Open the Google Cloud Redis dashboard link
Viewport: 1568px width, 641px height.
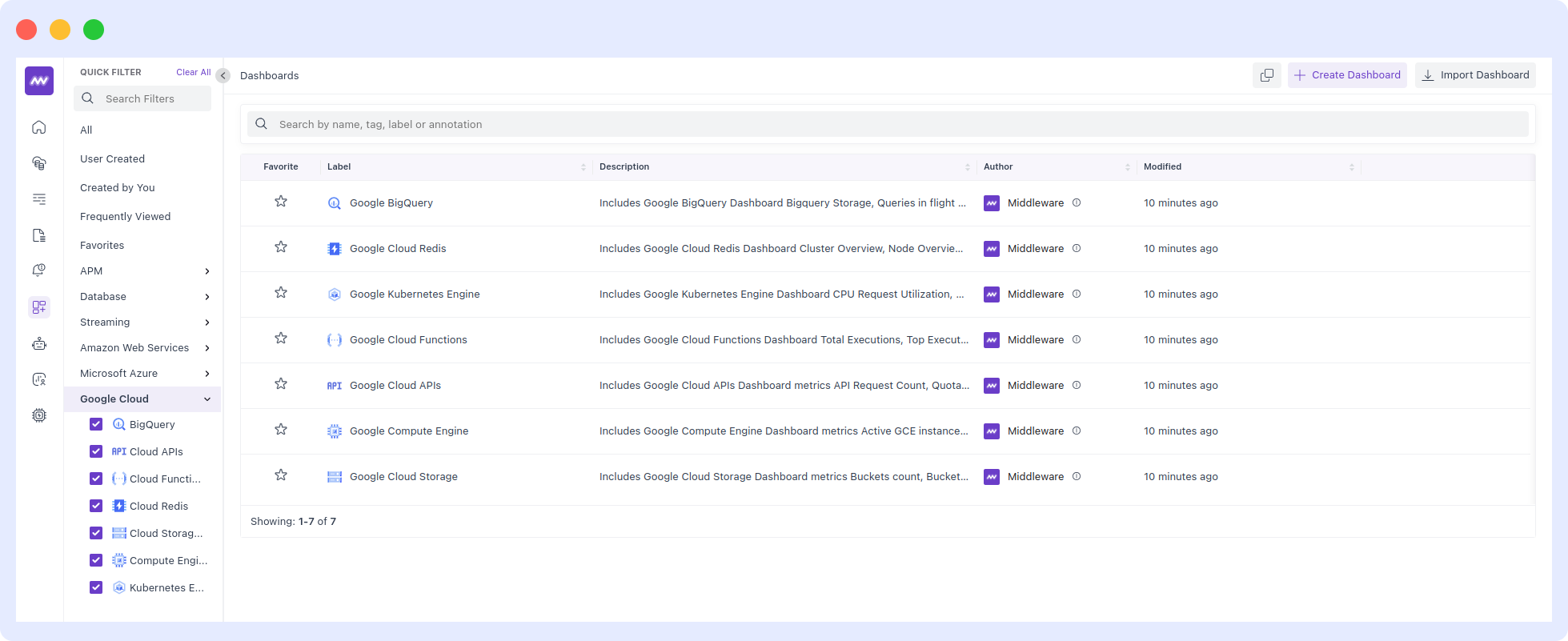click(398, 248)
